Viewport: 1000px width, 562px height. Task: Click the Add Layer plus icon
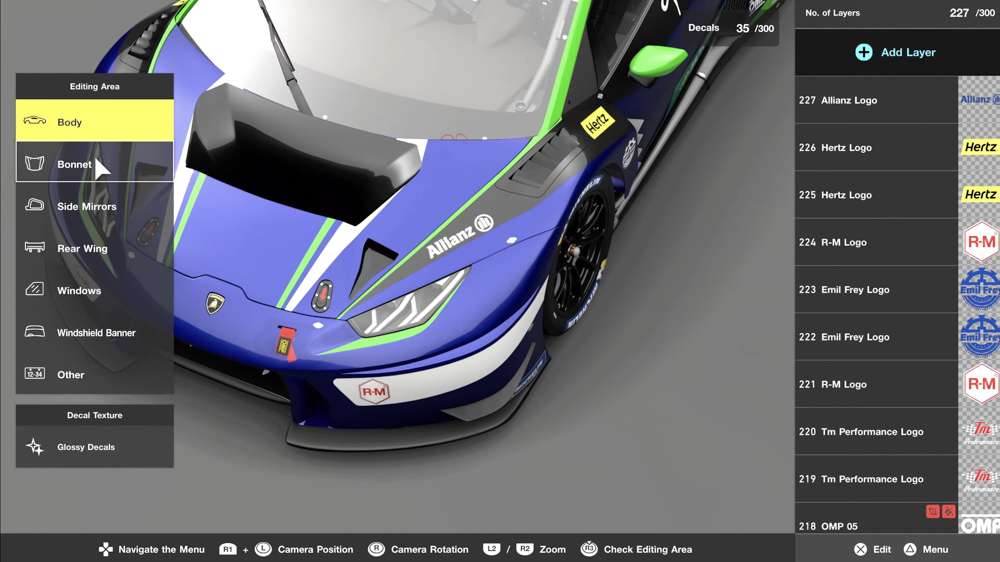tap(864, 52)
